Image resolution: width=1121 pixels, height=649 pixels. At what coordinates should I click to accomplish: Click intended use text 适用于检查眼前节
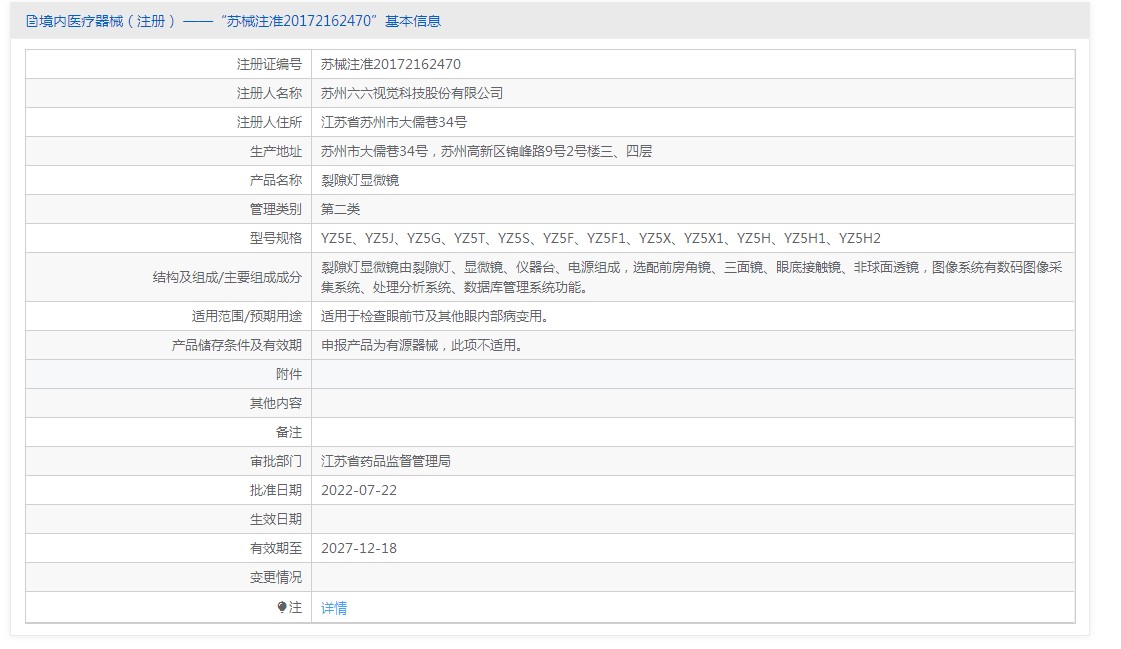click(x=435, y=316)
